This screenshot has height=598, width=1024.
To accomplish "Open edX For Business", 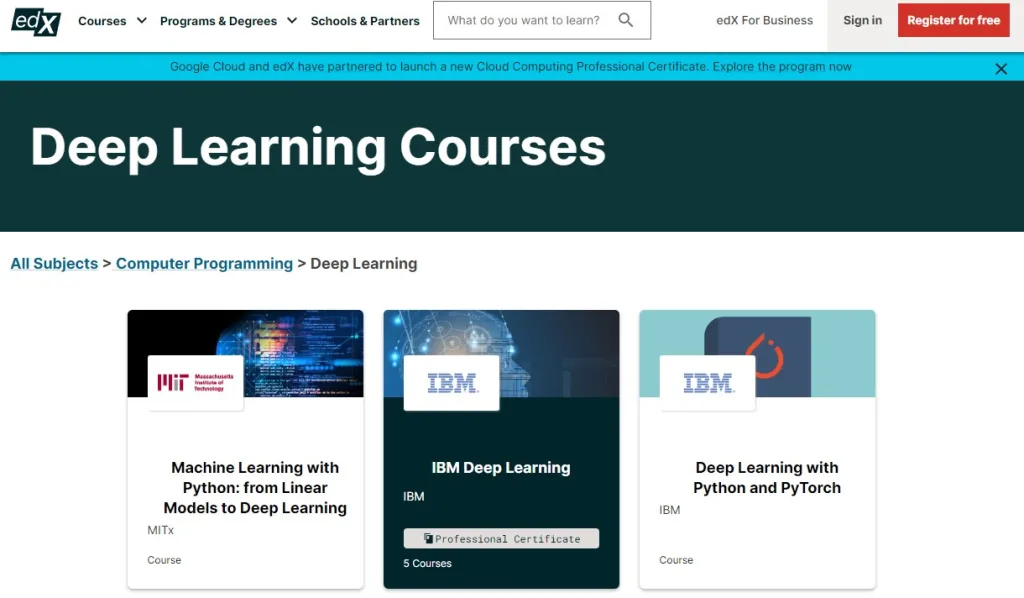I will point(764,20).
